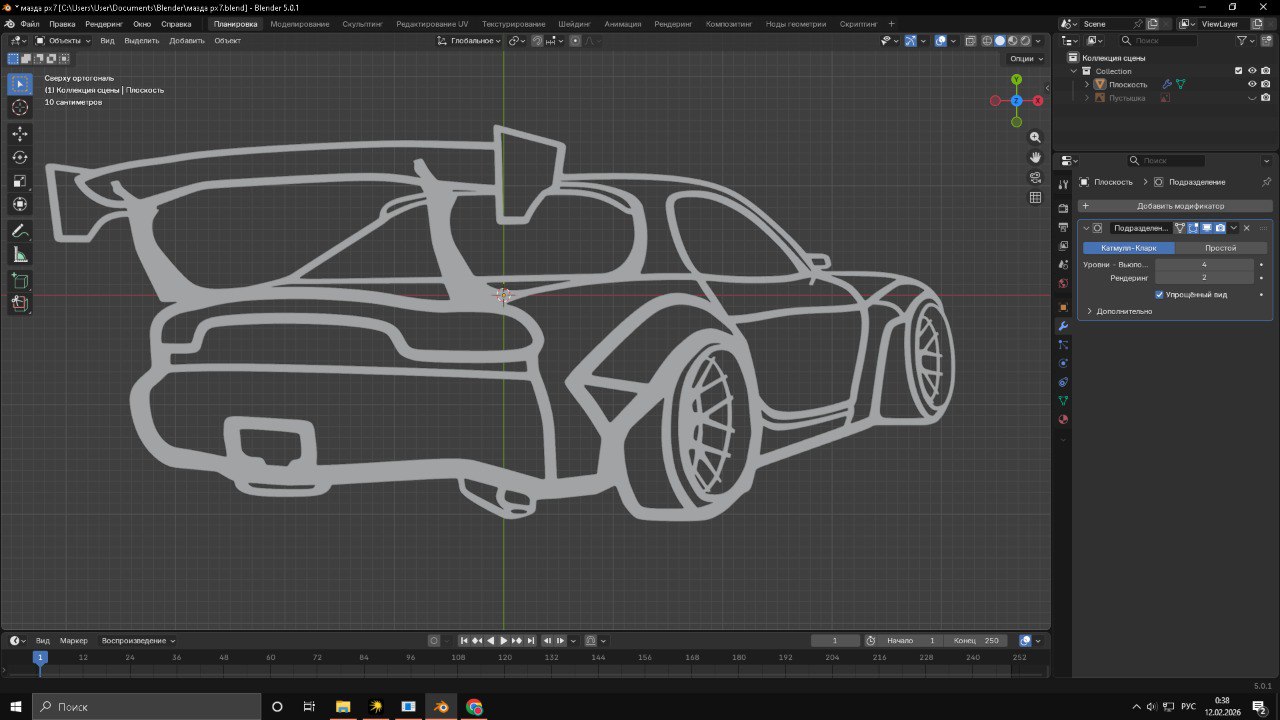Switch orthographic/perspective with grid icon

pyautogui.click(x=1035, y=197)
